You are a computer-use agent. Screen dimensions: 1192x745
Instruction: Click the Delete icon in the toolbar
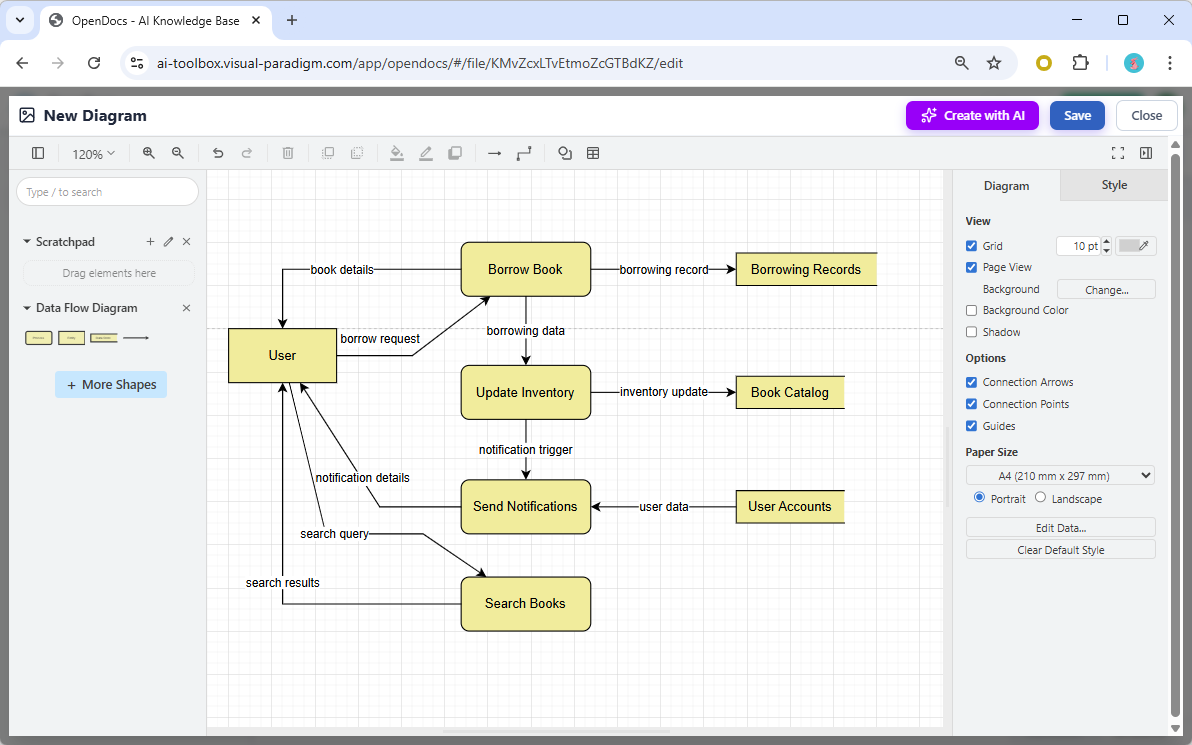(288, 153)
